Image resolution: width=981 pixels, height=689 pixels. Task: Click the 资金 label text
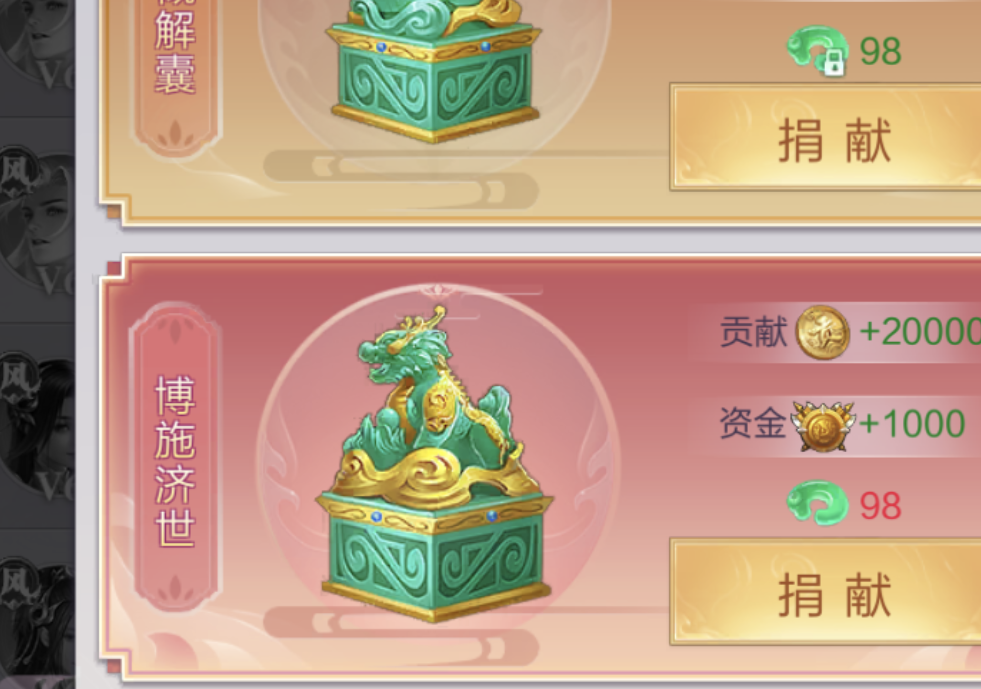pyautogui.click(x=753, y=423)
